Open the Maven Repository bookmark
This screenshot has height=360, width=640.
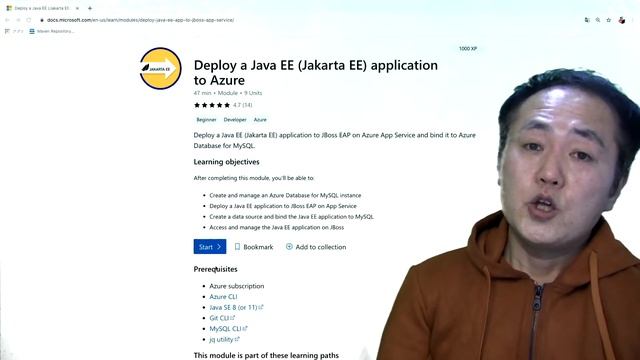pos(52,31)
